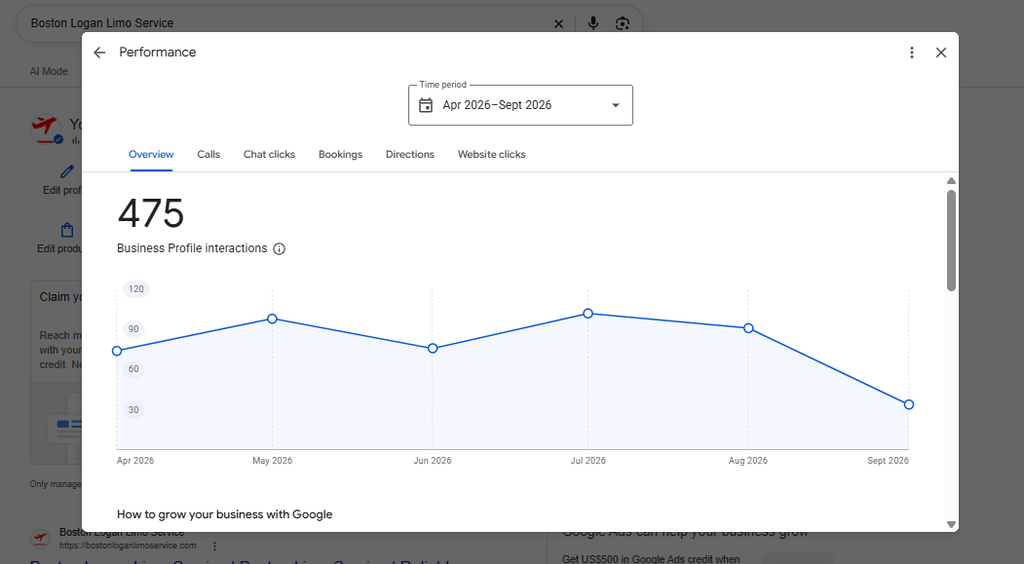Screen dimensions: 1024x564
Task: Open the Time period dropdown
Action: (x=520, y=105)
